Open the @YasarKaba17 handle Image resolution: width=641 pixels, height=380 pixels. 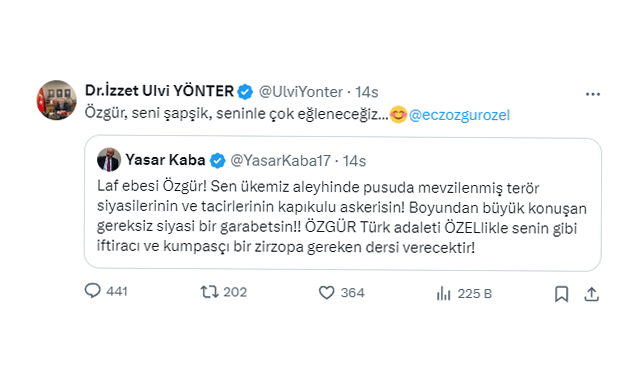point(280,161)
